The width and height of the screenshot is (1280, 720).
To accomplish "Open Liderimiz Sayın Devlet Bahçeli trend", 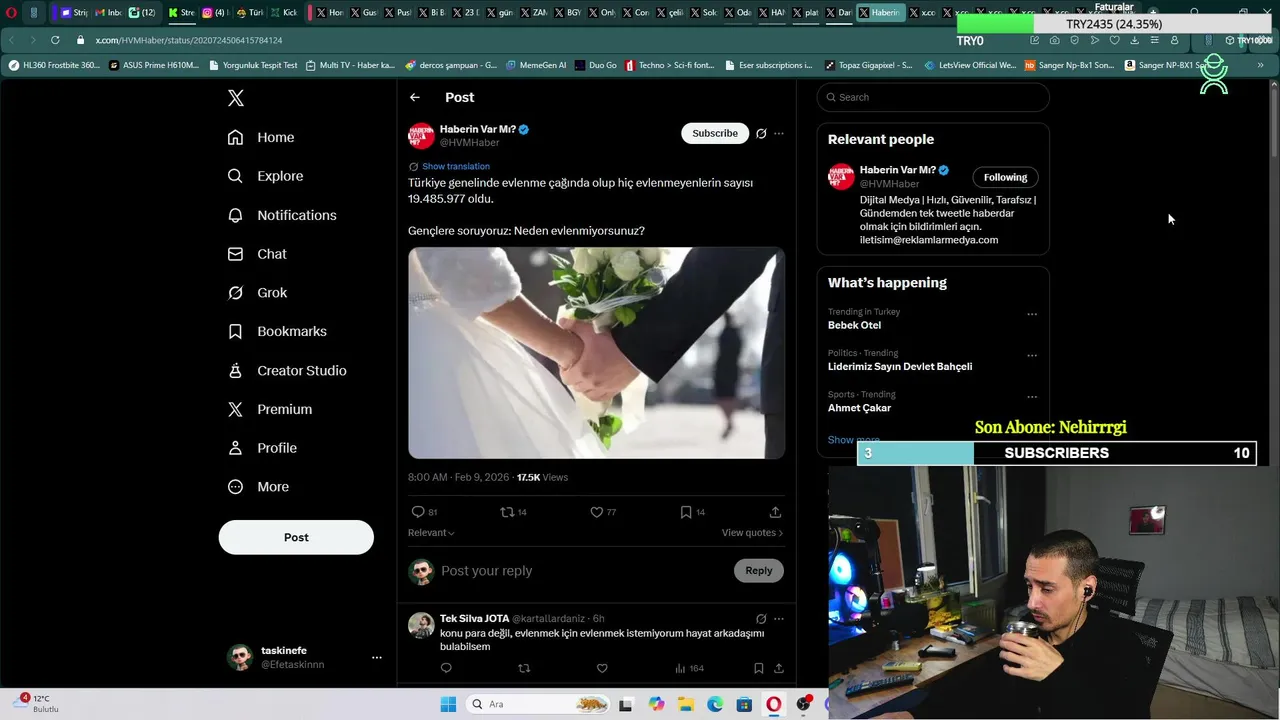I will 900,367.
